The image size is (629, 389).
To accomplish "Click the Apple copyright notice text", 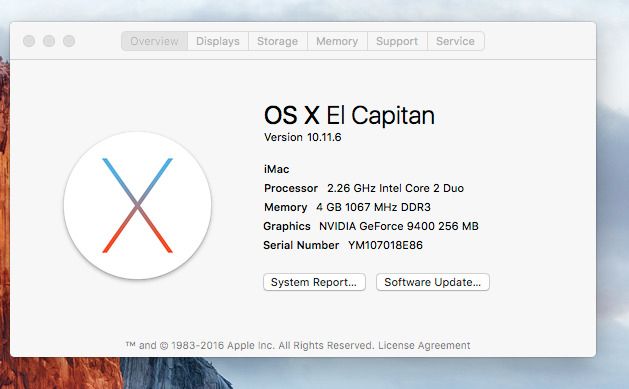I will (250, 345).
